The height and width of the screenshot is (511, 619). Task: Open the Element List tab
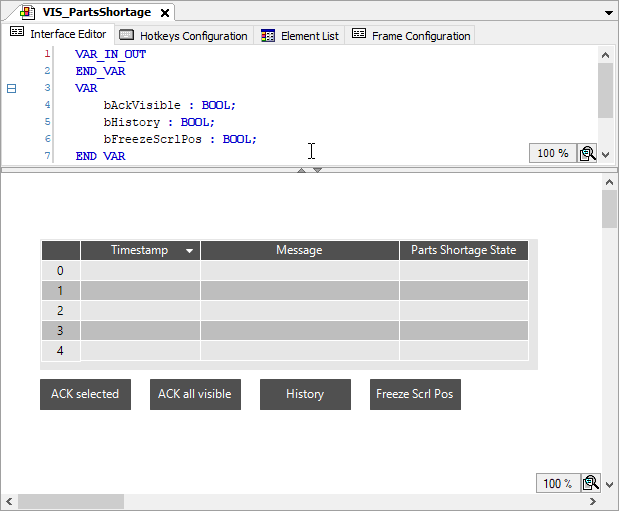pyautogui.click(x=300, y=36)
